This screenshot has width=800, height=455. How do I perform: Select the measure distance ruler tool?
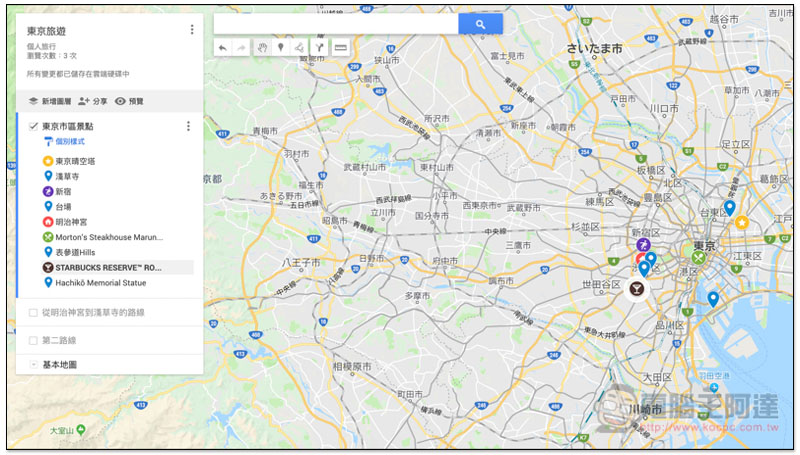click(x=340, y=48)
